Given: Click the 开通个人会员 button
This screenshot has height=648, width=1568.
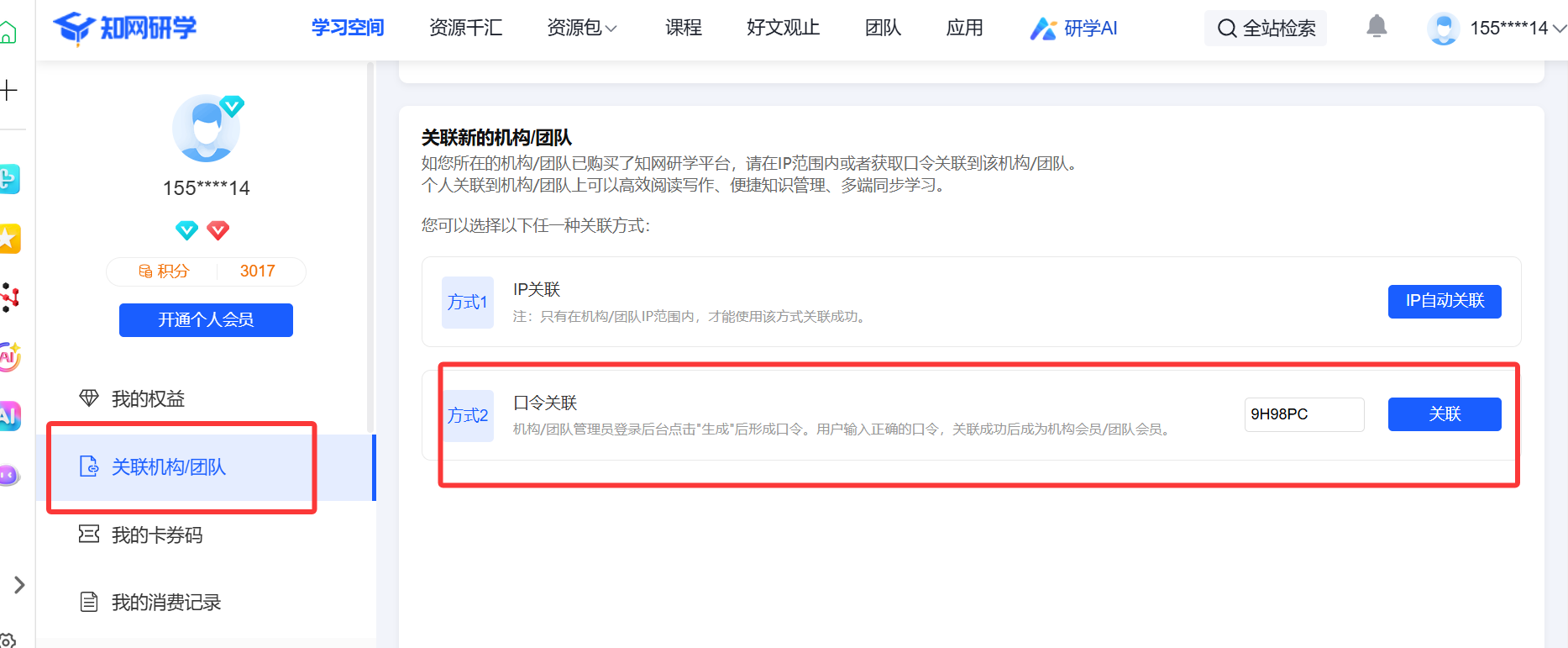Looking at the screenshot, I should click(206, 320).
